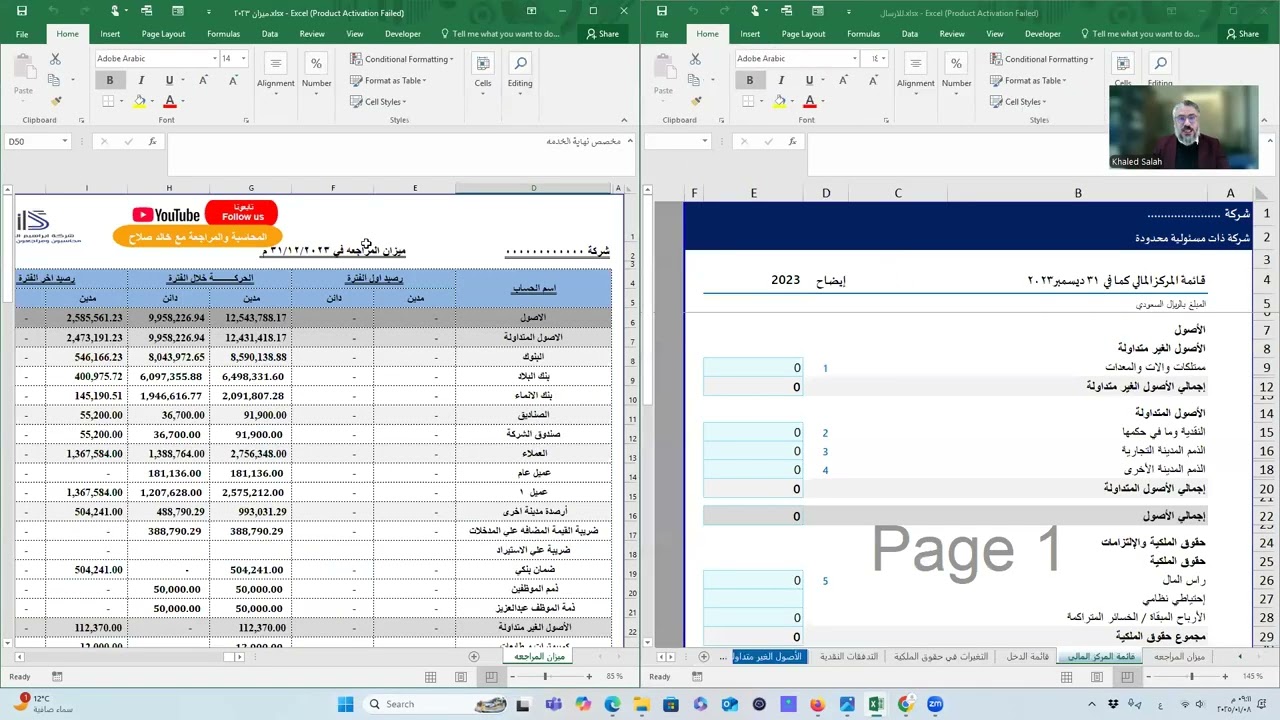Open Page Layout tab in right window
This screenshot has width=1280, height=720.
(803, 33)
